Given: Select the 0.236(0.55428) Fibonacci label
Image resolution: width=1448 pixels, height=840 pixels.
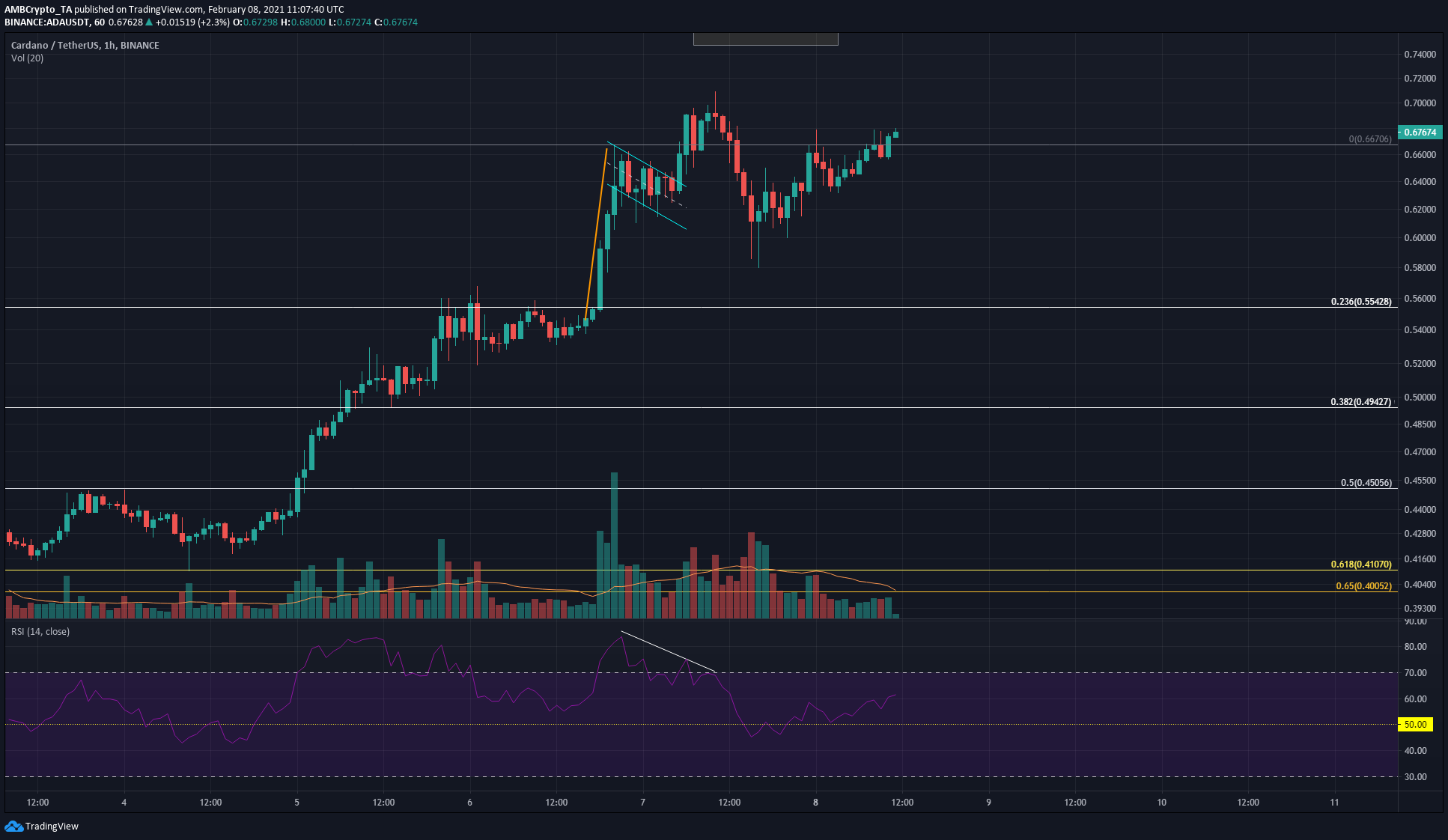Looking at the screenshot, I should [1360, 301].
